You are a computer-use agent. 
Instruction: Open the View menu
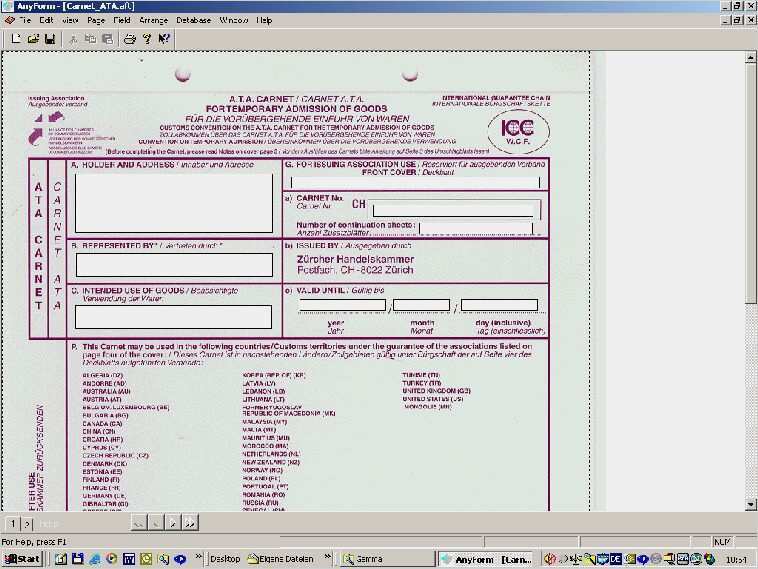[70, 20]
